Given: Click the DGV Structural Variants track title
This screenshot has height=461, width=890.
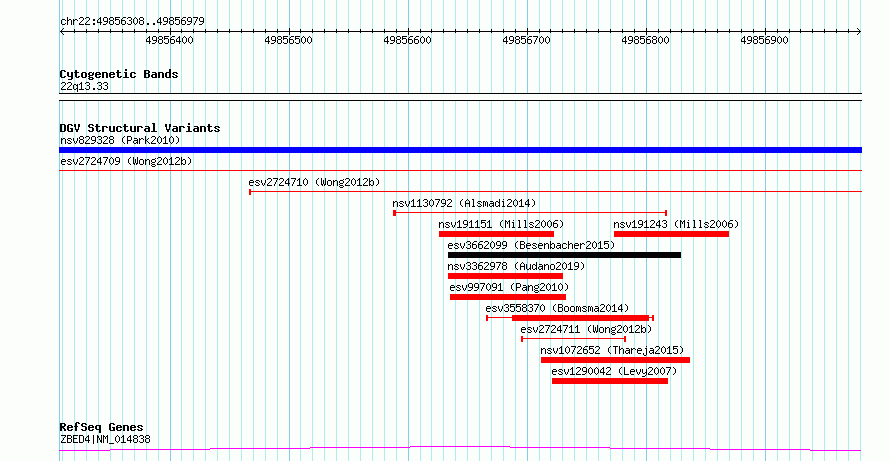Looking at the screenshot, I should pos(140,128).
